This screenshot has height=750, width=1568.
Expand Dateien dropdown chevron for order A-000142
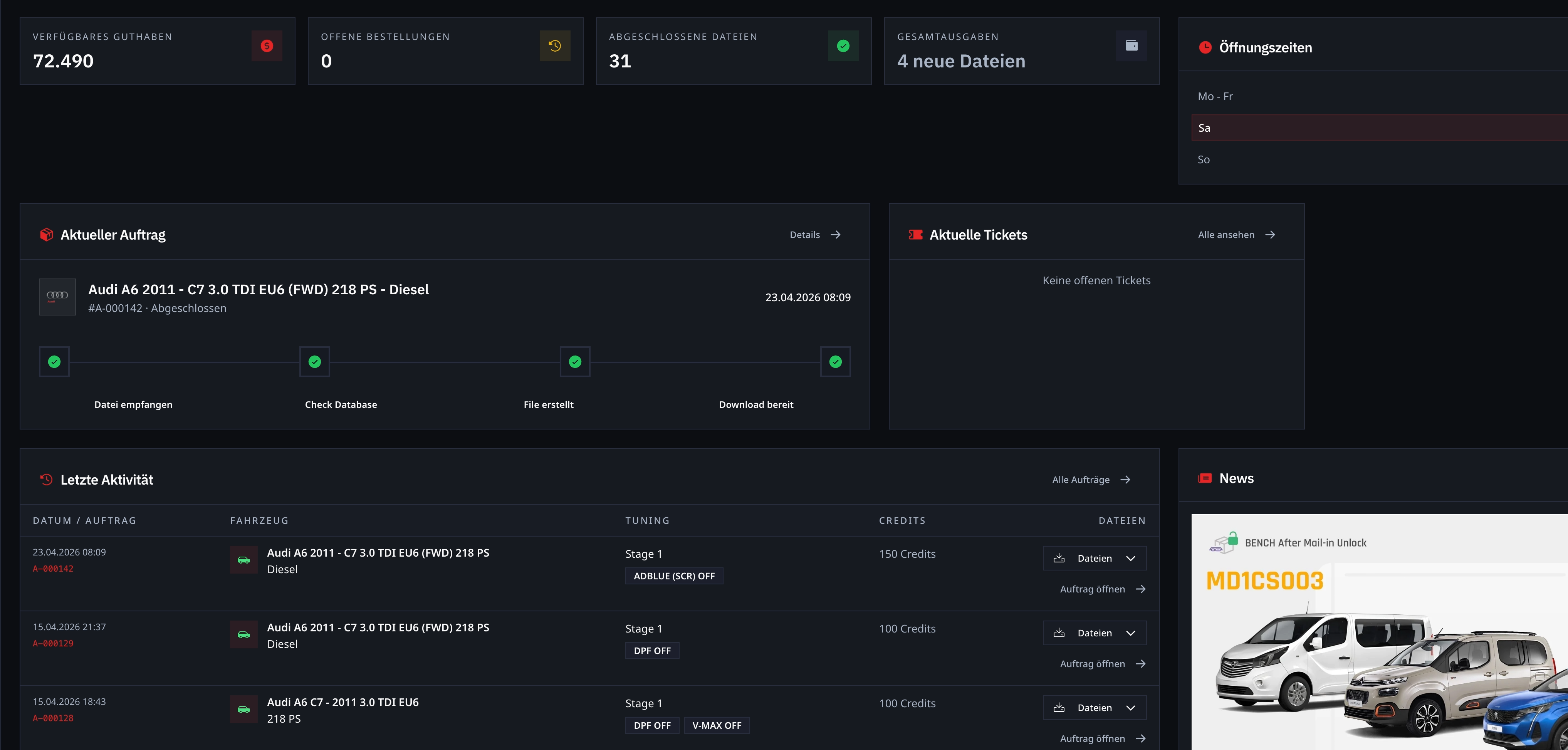point(1130,558)
